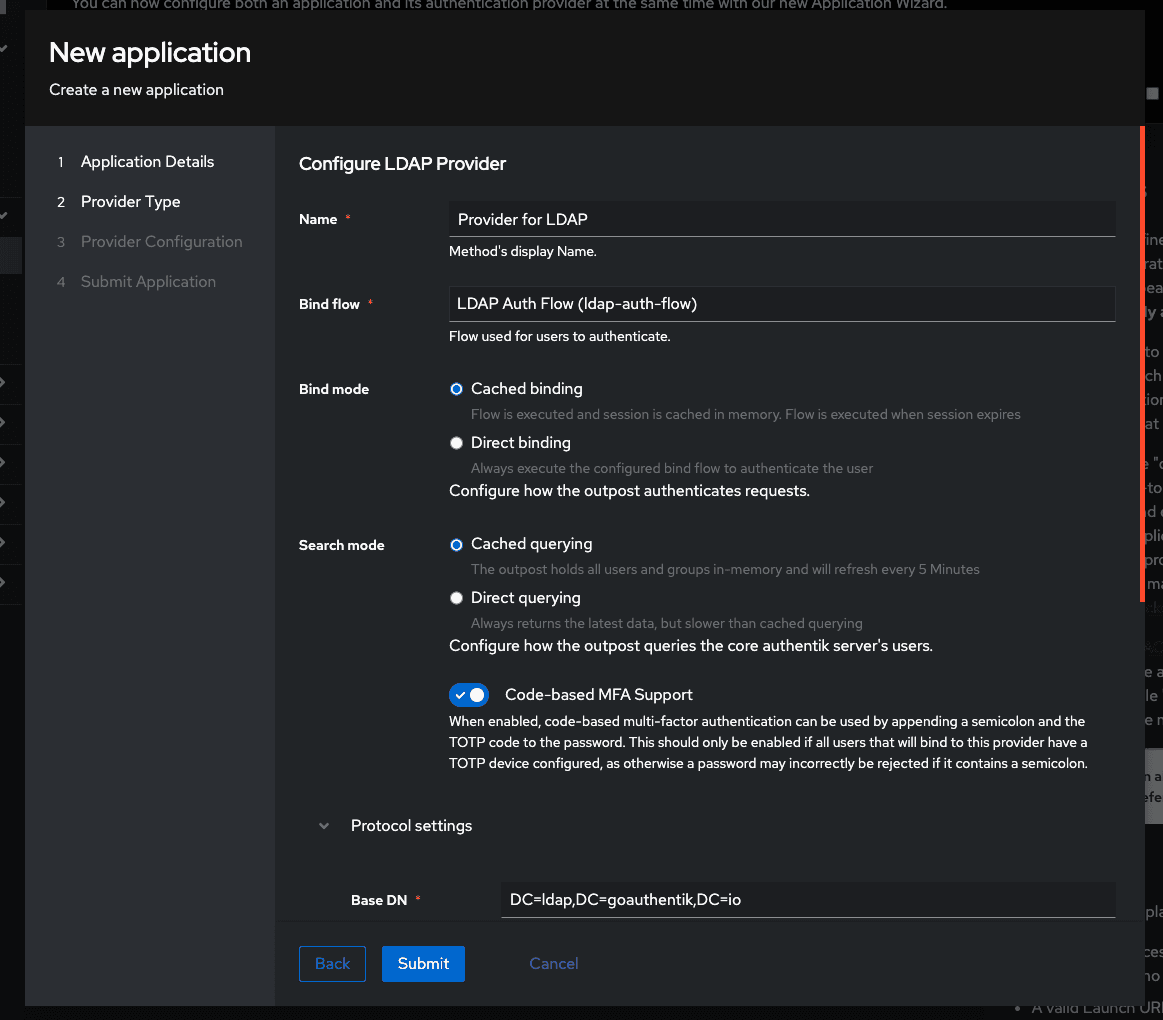
Task: Disable Code-based MFA Support toggle
Action: tap(469, 695)
